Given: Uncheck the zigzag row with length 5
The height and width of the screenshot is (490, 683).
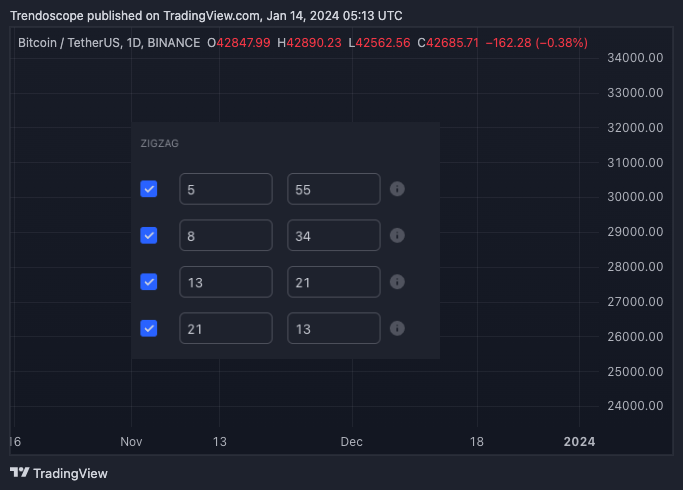Looking at the screenshot, I should pos(149,189).
